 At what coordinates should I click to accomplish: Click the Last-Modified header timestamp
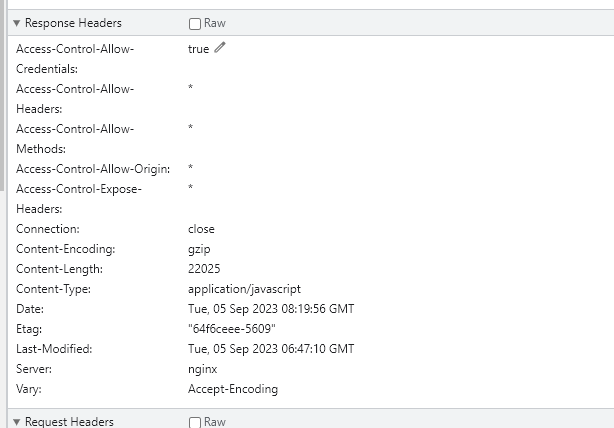(x=270, y=349)
